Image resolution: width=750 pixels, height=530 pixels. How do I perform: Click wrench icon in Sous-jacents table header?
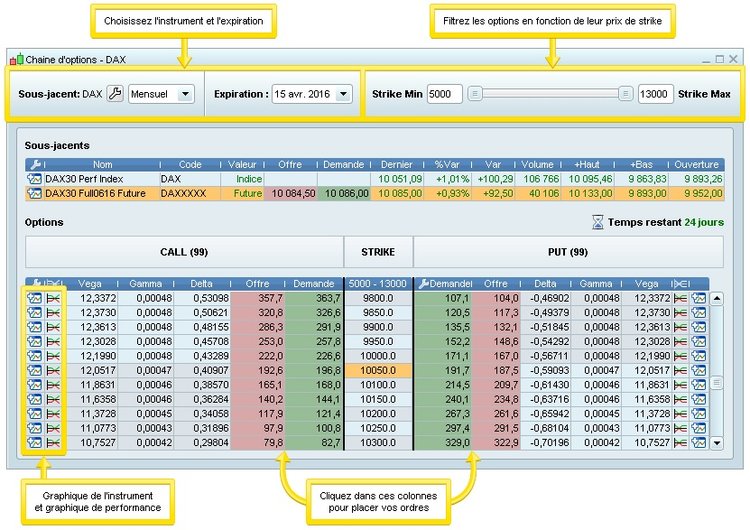tap(35, 165)
